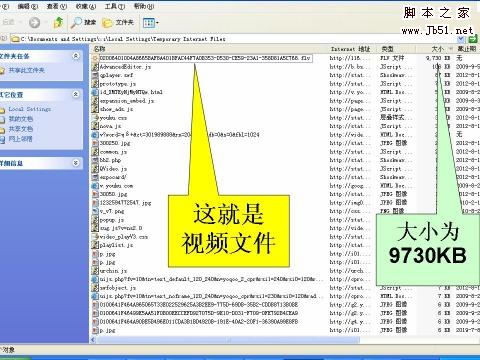The image size is (480, 360).
Task: Click the expboard/ file icon
Action: pyautogui.click(x=95, y=177)
